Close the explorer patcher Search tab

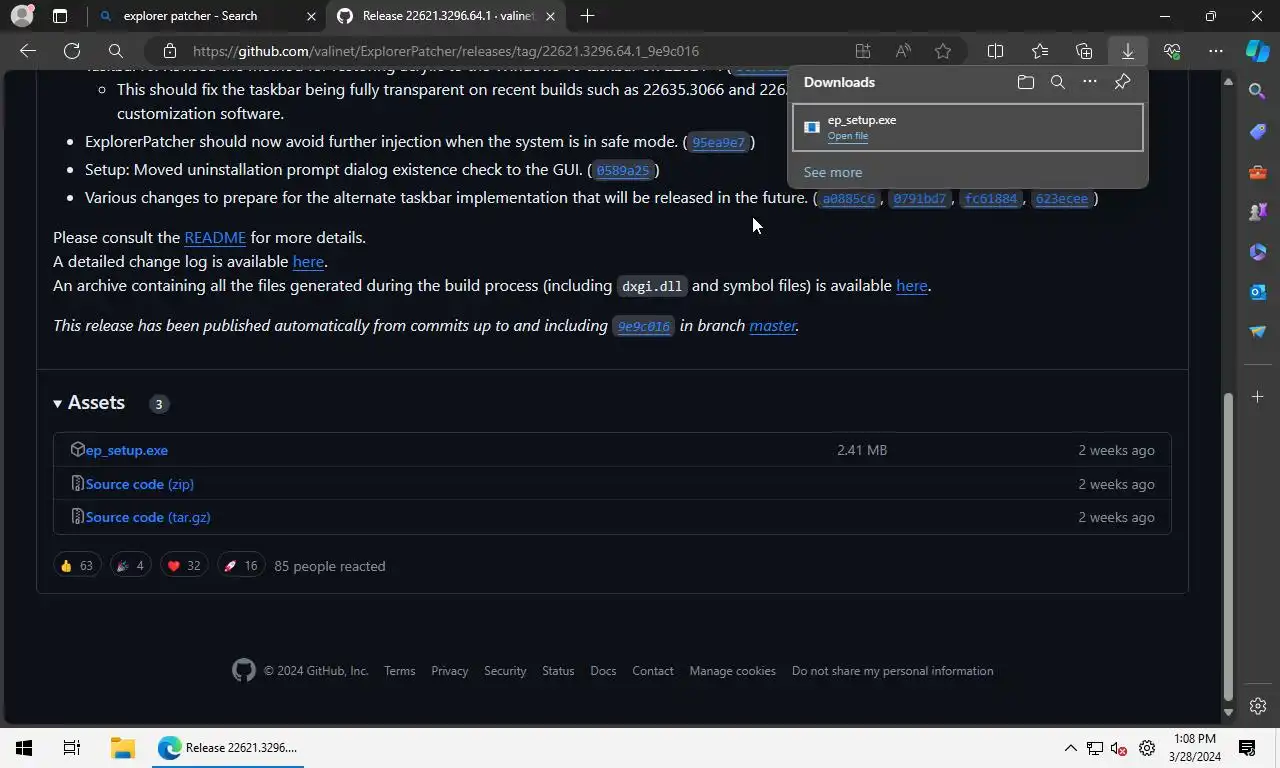311,16
